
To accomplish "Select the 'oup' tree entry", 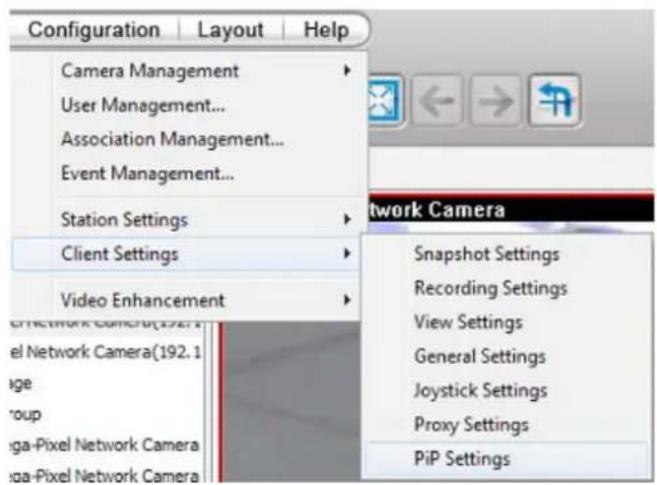I will 25,415.
